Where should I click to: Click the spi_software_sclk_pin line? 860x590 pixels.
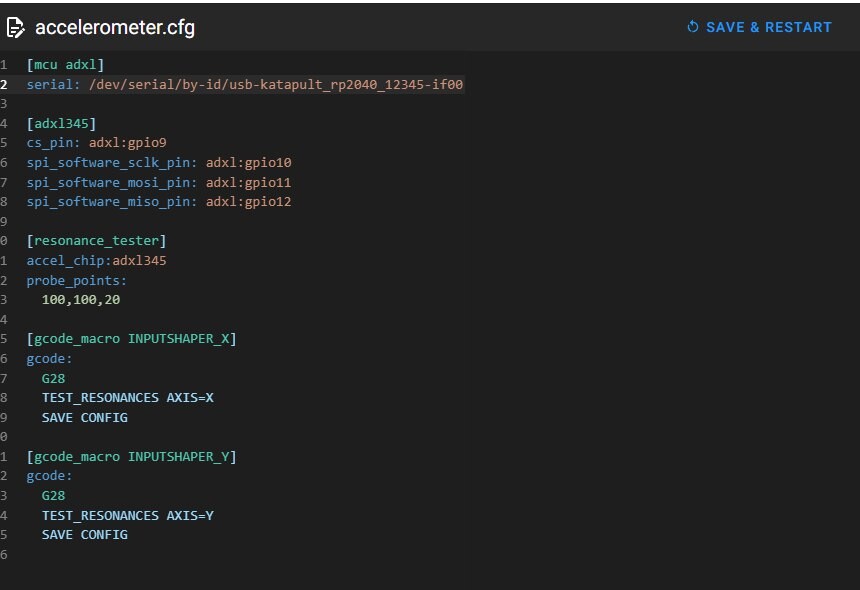click(159, 163)
